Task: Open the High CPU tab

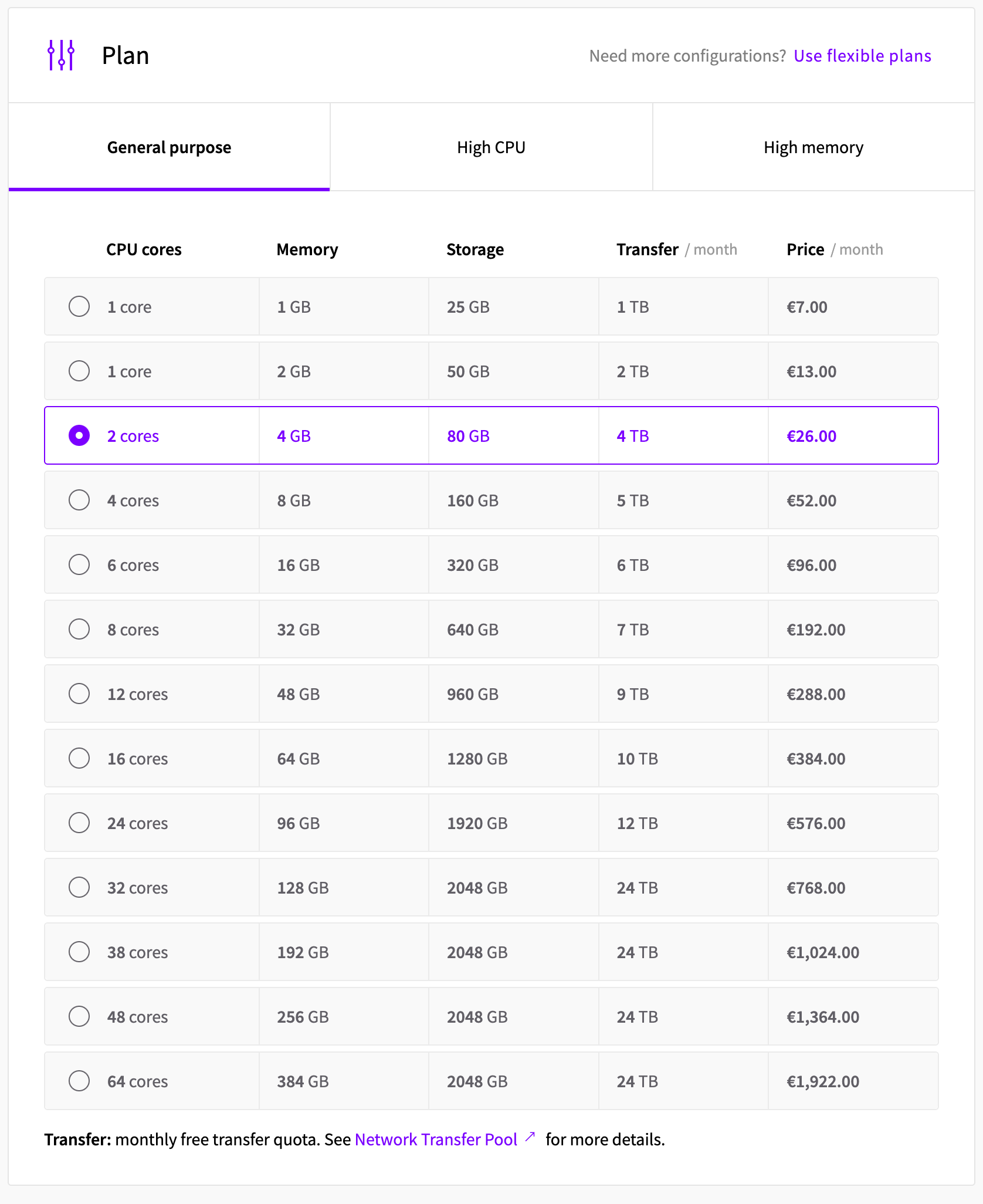Action: (x=491, y=147)
